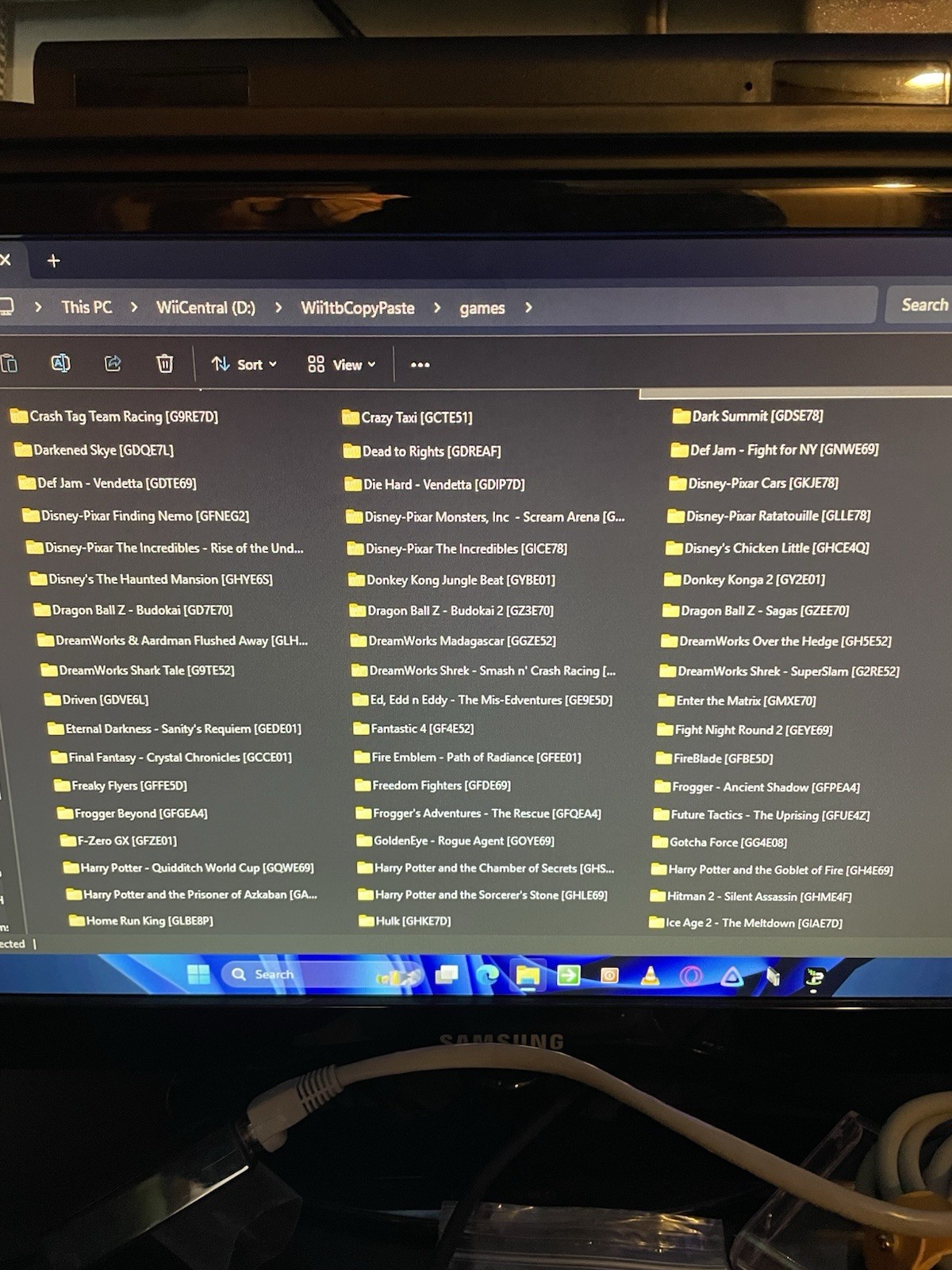Open the Windows Start button
The height and width of the screenshot is (1270, 952).
tap(198, 974)
